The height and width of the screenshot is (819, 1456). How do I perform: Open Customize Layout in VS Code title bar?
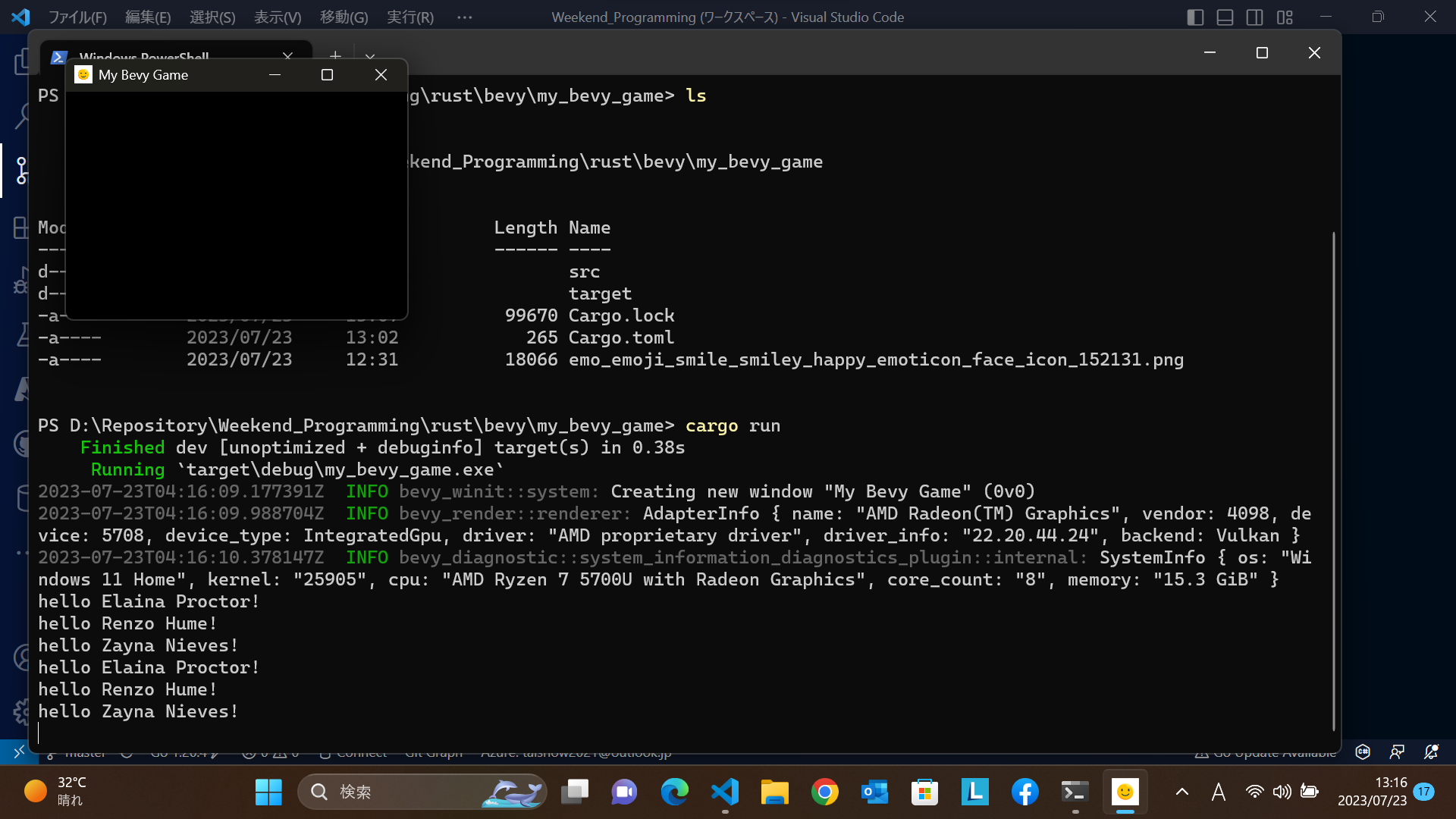tap(1285, 17)
